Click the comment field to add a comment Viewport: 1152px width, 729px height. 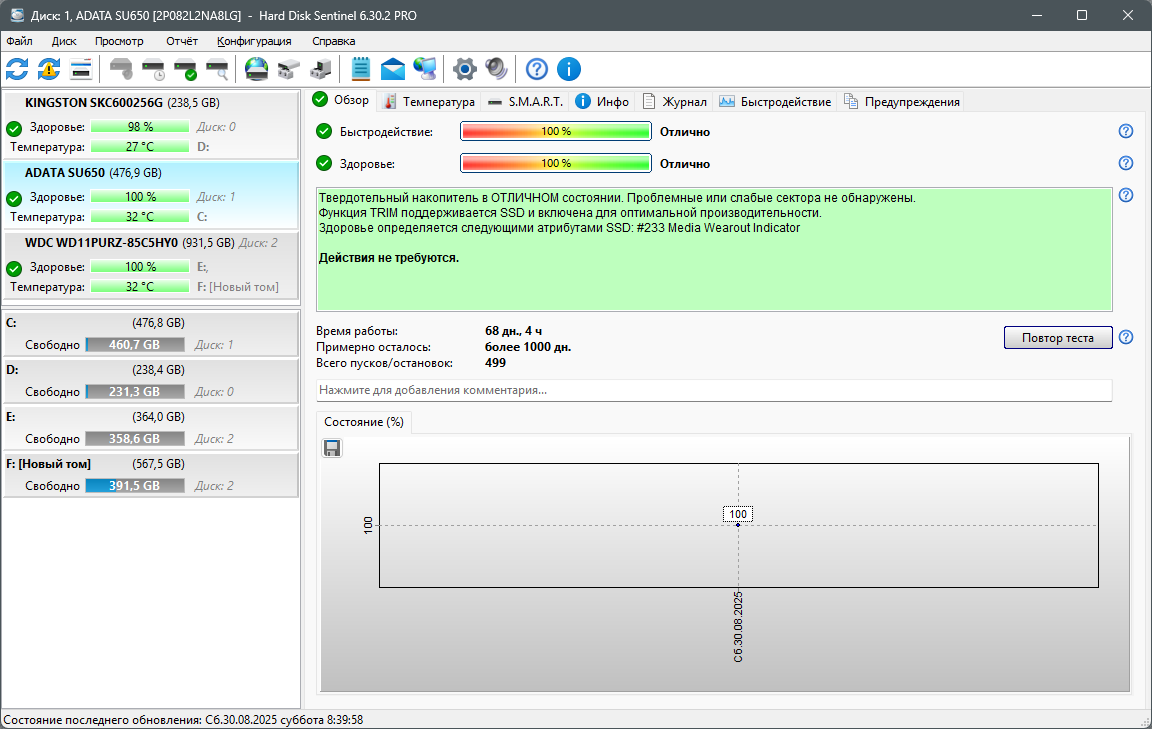tap(714, 390)
